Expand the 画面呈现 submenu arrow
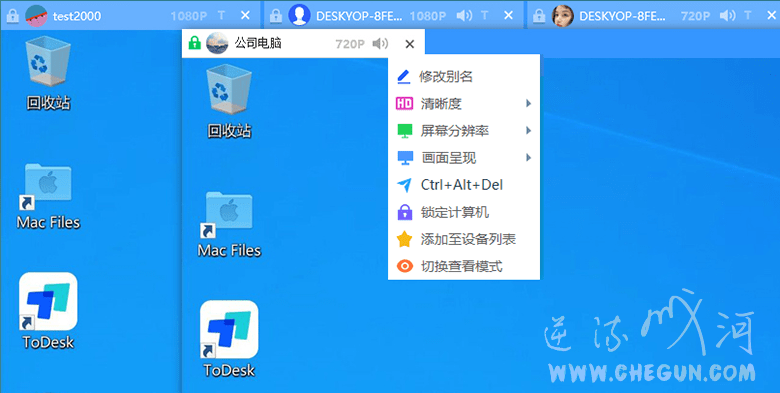Viewport: 780px width, 393px height. tap(528, 158)
